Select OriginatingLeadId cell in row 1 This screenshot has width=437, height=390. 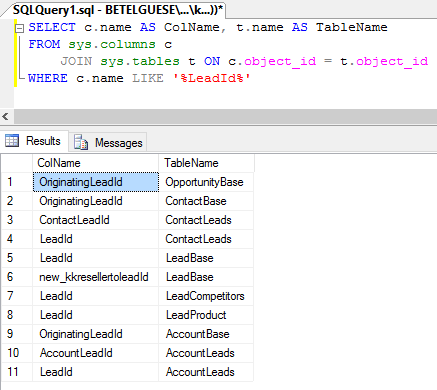(96, 182)
